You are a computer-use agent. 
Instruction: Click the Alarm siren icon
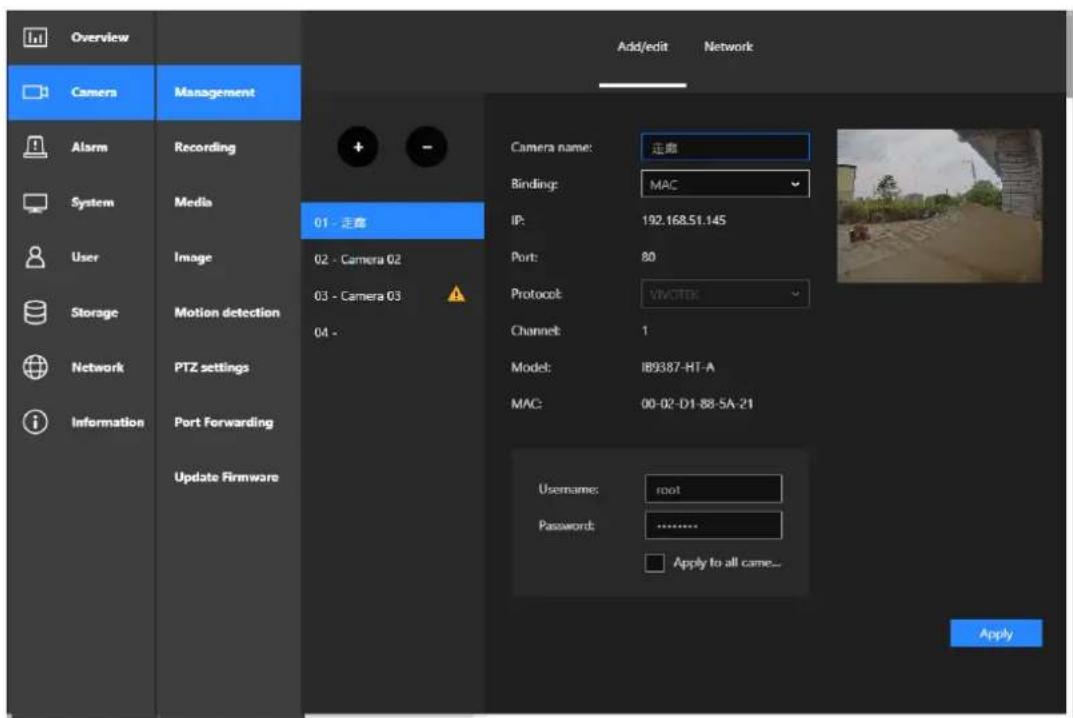tap(35, 146)
